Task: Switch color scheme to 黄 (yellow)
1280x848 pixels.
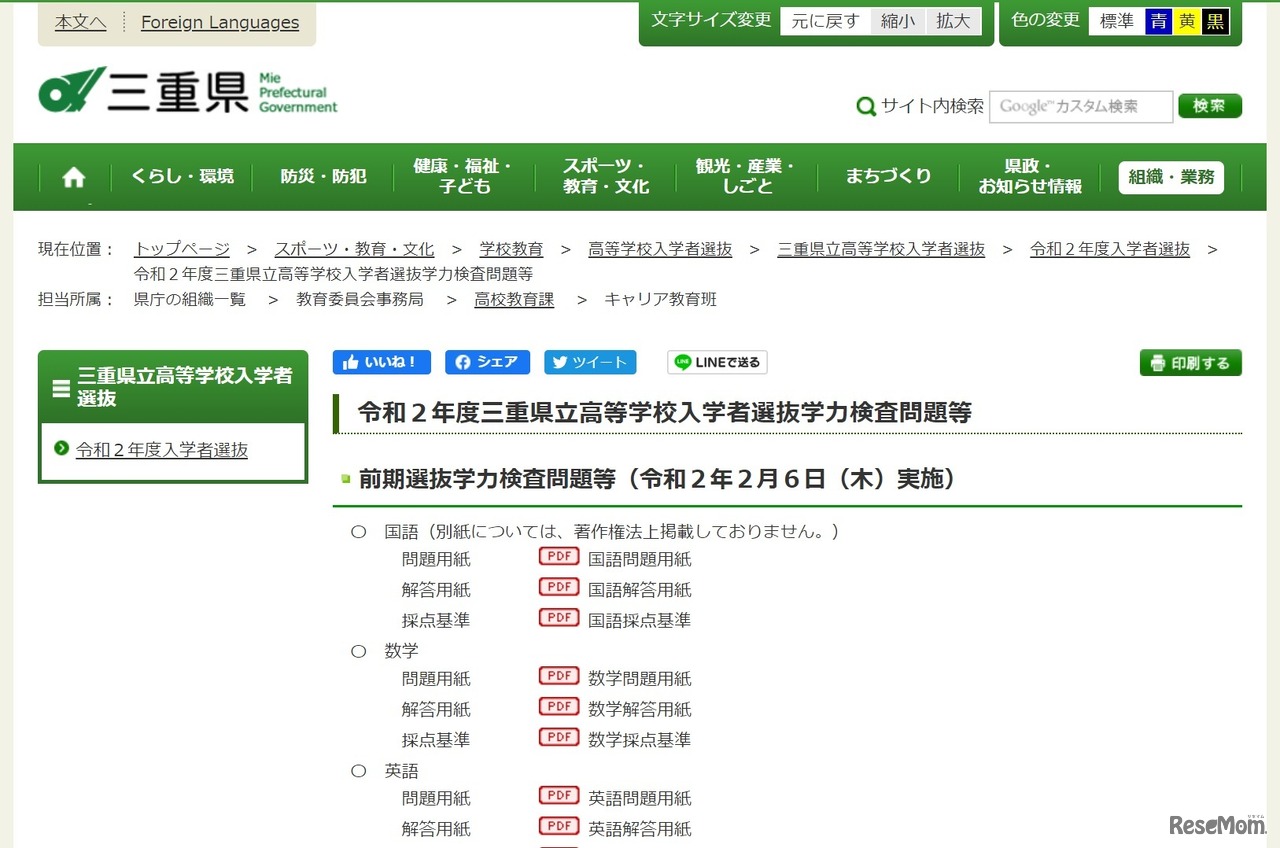Action: (1187, 21)
